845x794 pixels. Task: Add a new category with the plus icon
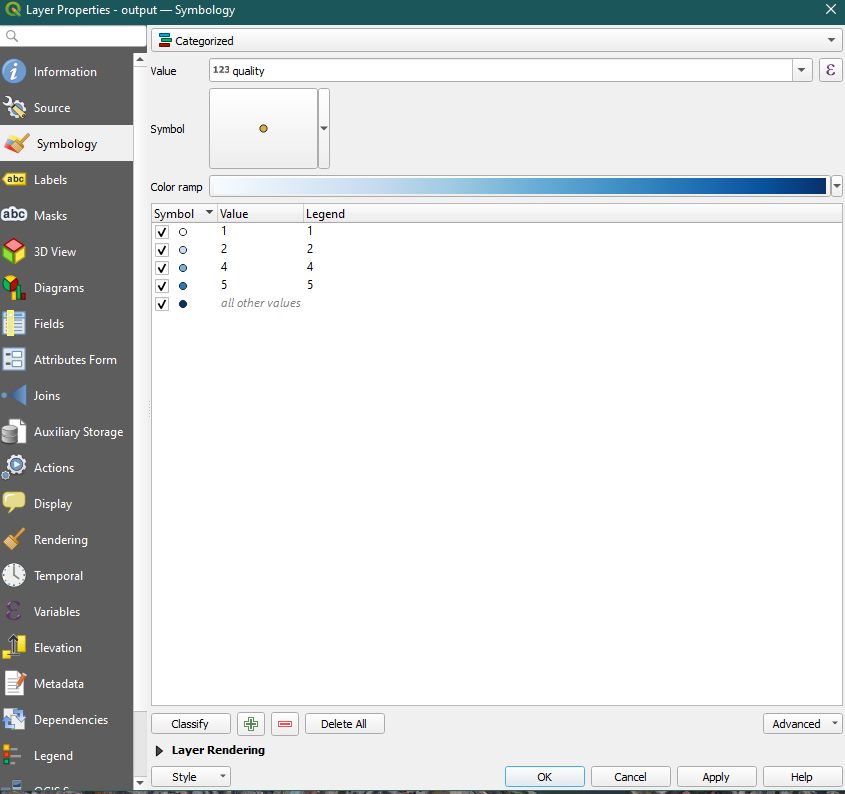pos(250,723)
